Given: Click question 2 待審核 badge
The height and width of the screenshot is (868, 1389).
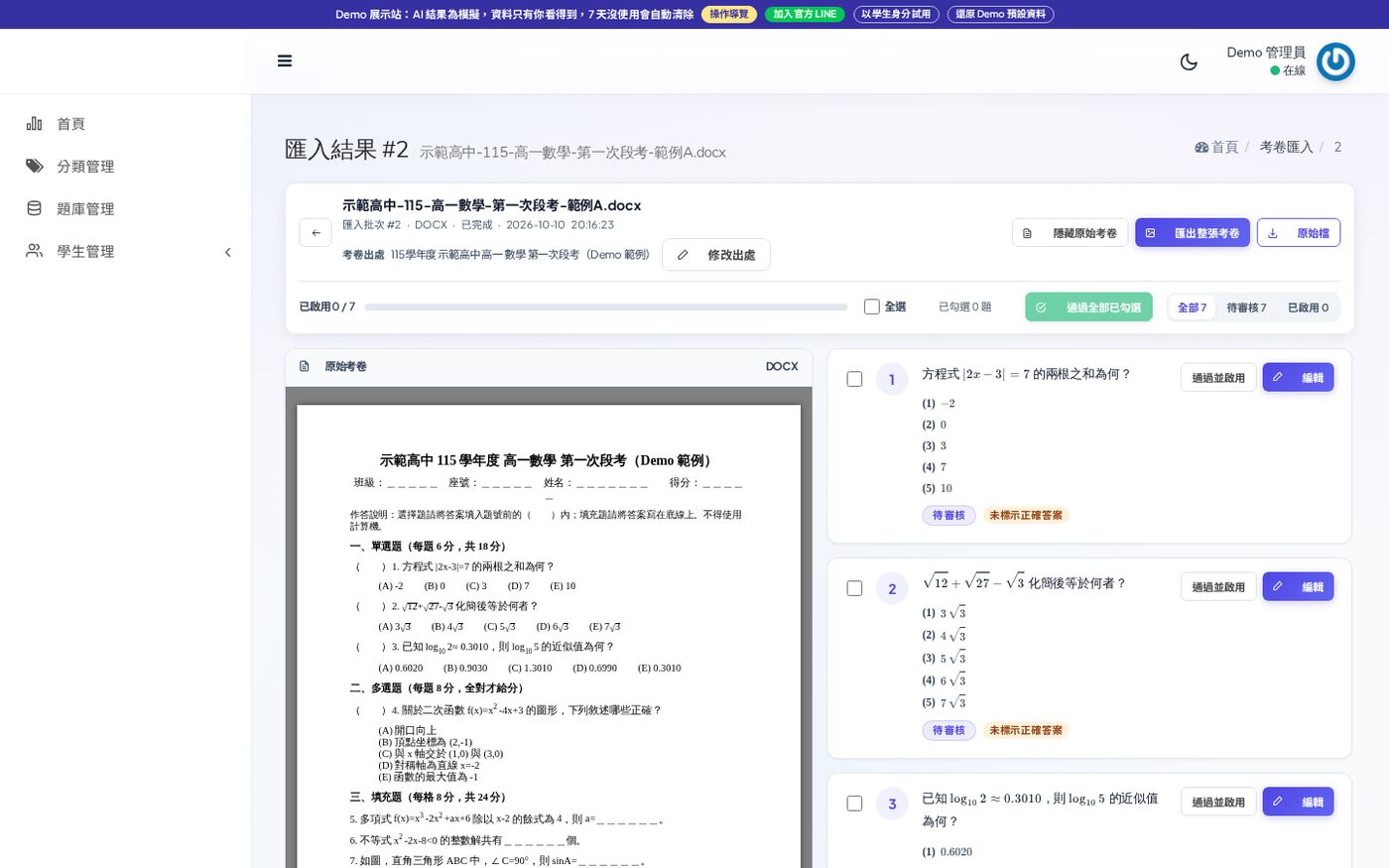Looking at the screenshot, I should [948, 731].
